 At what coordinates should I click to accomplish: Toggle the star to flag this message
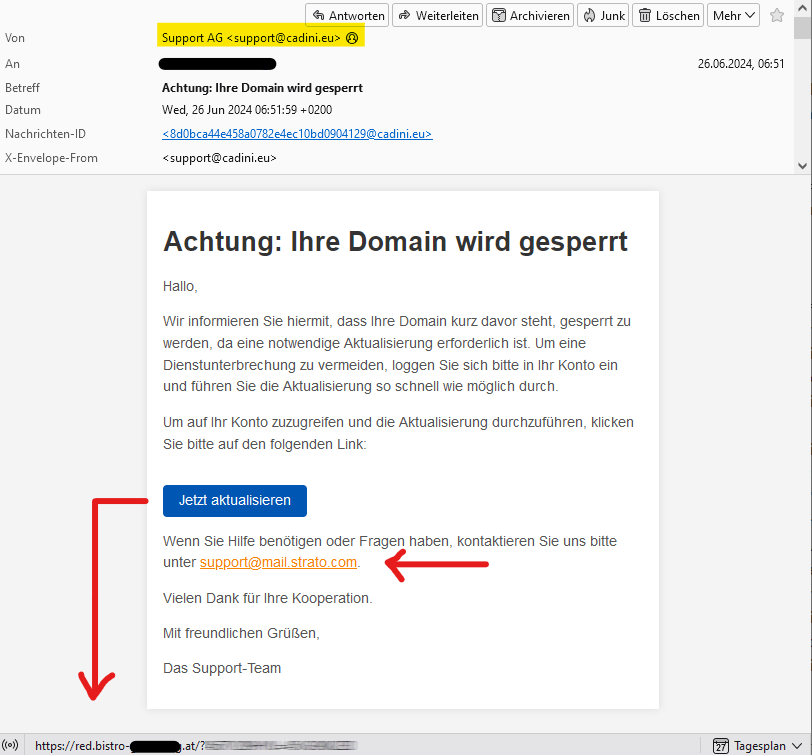pos(777,15)
